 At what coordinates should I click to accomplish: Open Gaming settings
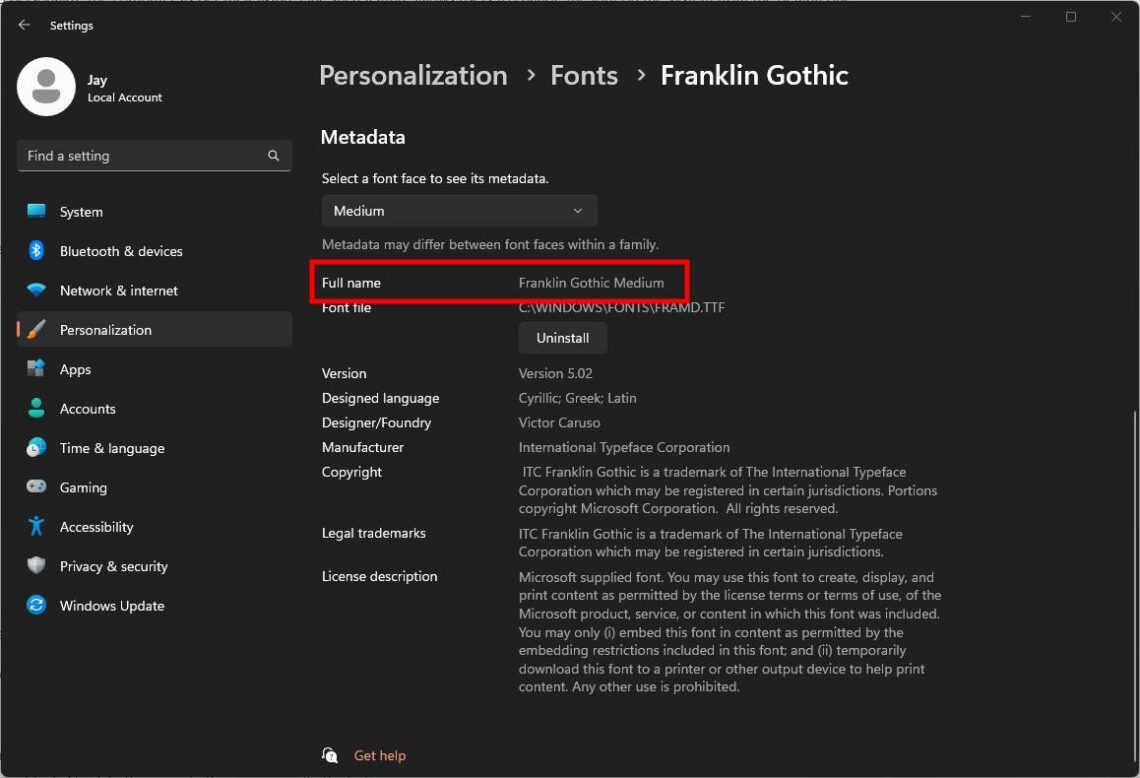[83, 487]
